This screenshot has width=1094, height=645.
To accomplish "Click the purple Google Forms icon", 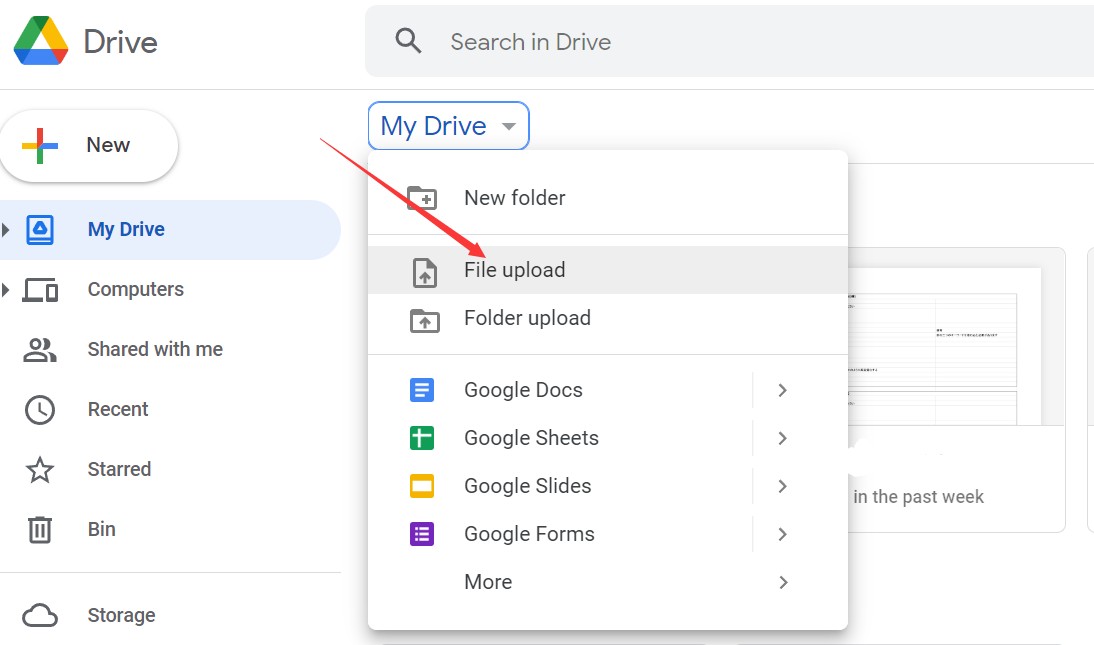I will click(x=422, y=534).
